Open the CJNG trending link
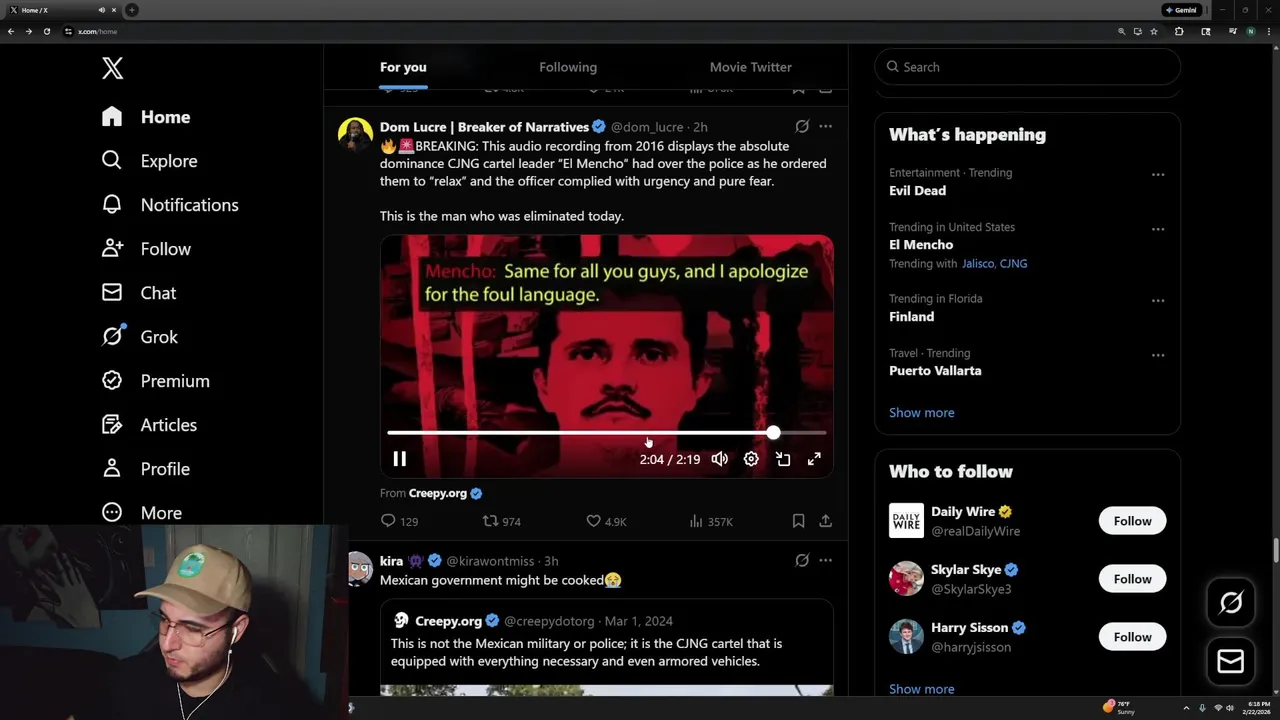Image resolution: width=1280 pixels, height=720 pixels. pos(1013,264)
